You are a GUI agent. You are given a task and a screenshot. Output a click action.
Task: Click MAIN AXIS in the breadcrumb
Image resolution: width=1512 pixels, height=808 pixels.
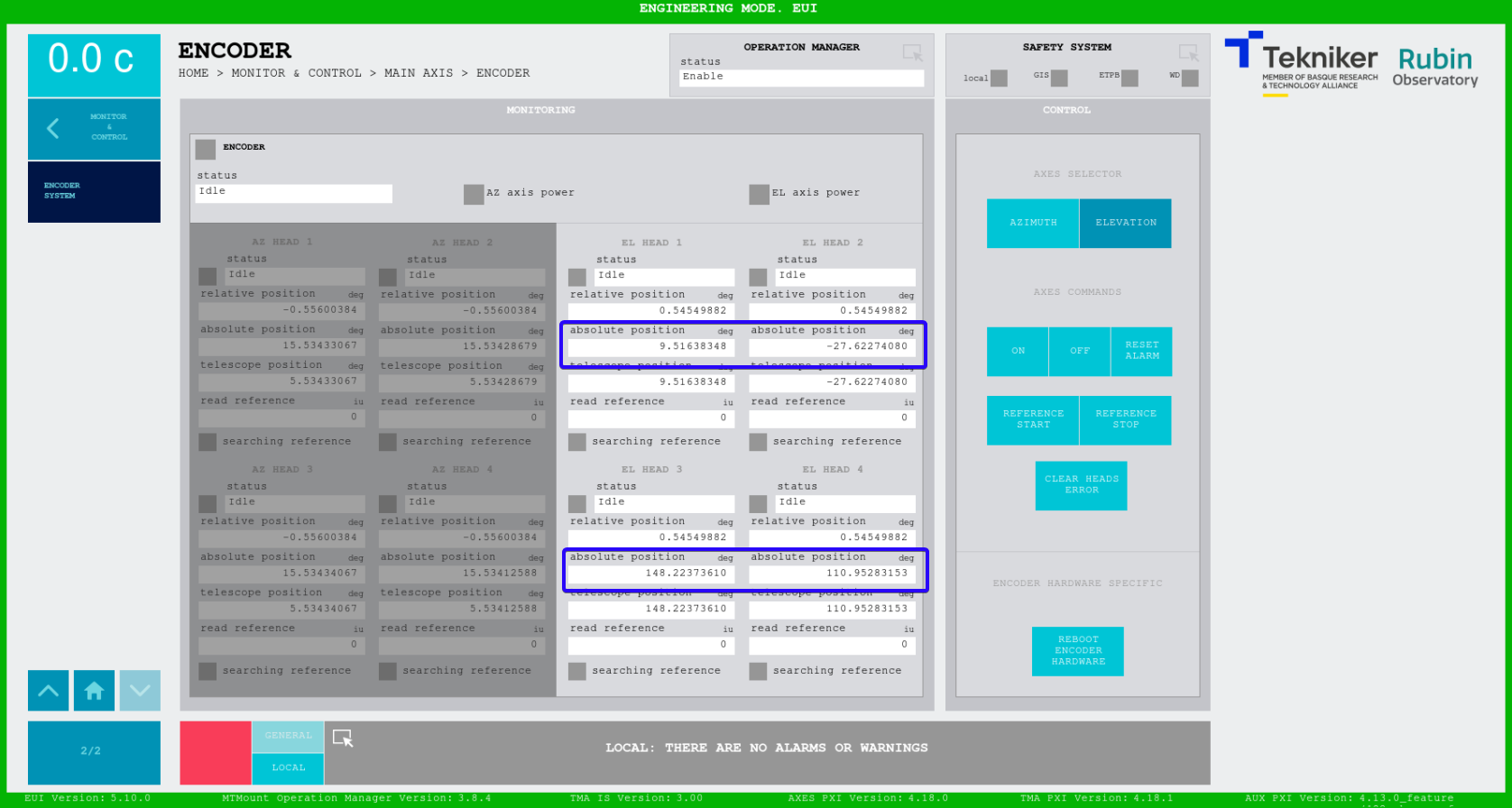point(419,73)
